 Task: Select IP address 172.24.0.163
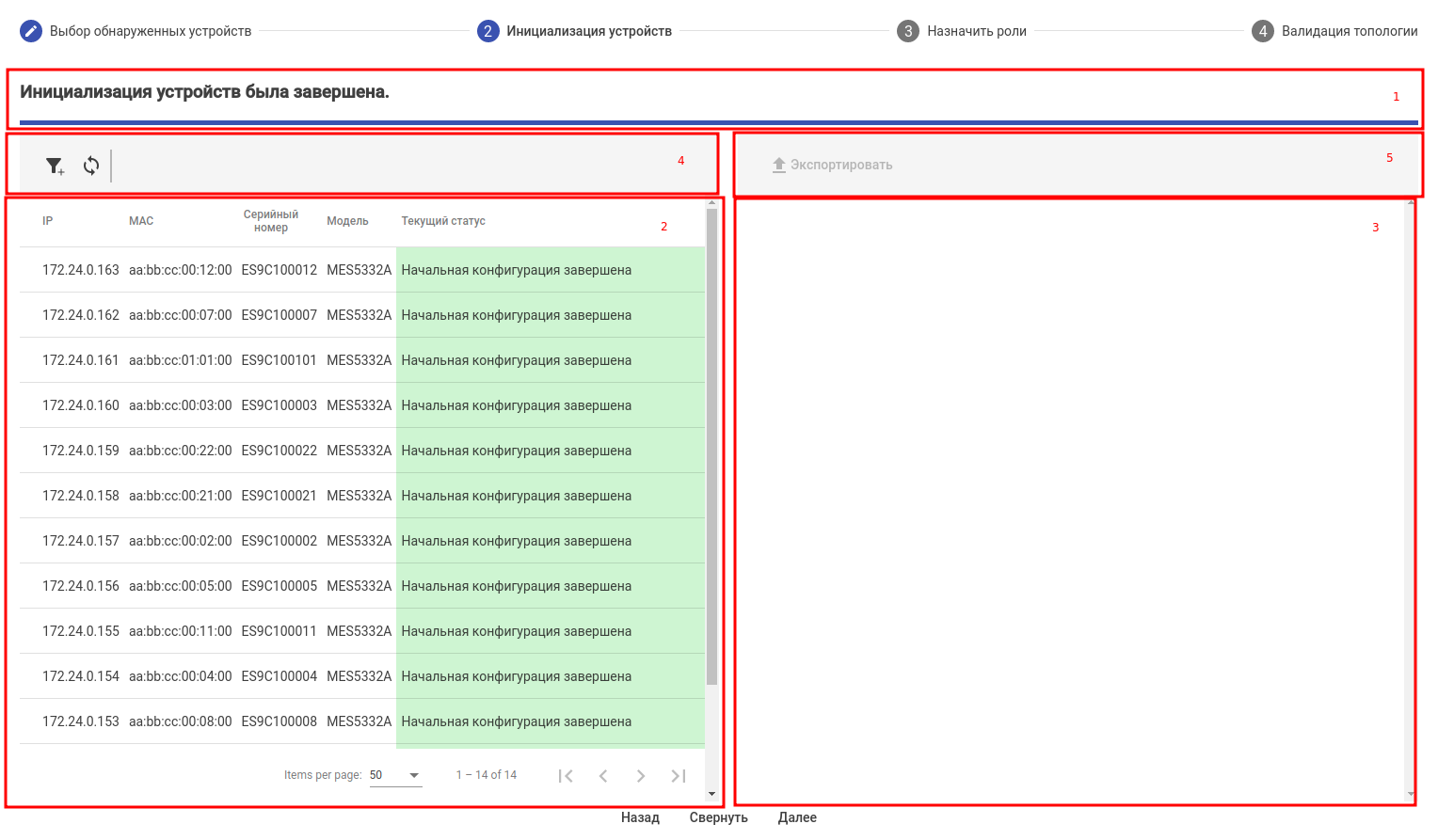(81, 270)
